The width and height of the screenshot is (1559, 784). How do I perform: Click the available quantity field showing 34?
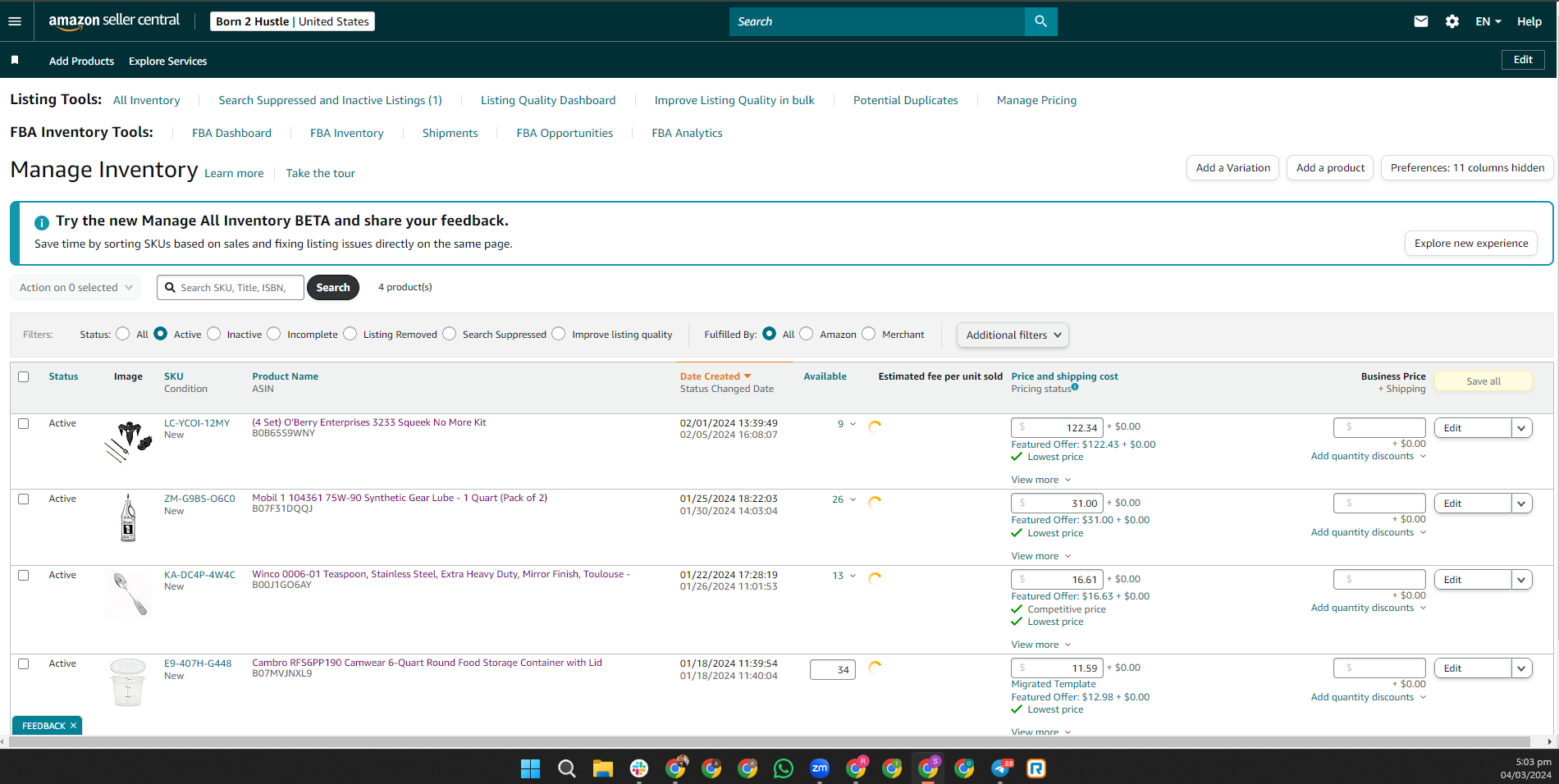click(833, 670)
